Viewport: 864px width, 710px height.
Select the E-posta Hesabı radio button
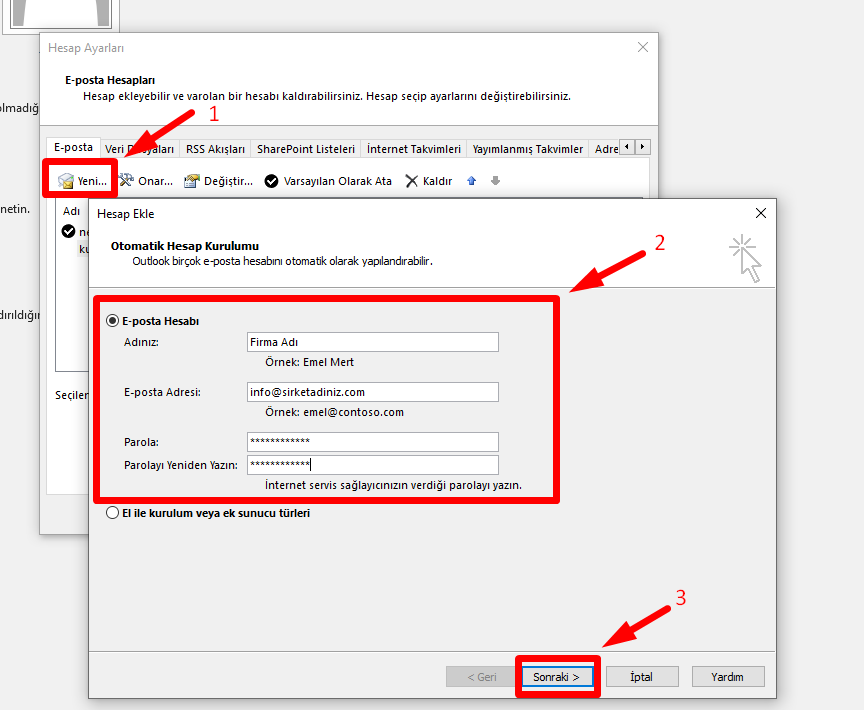tap(112, 321)
